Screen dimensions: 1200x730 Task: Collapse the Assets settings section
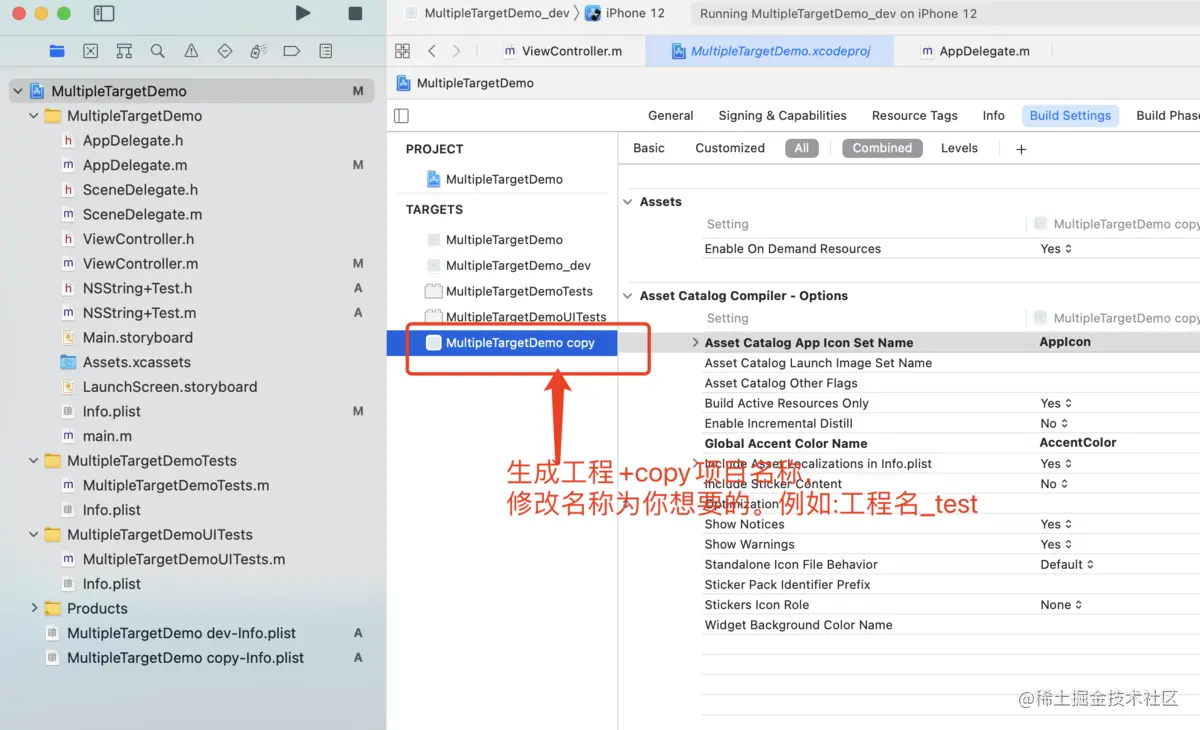click(x=628, y=202)
